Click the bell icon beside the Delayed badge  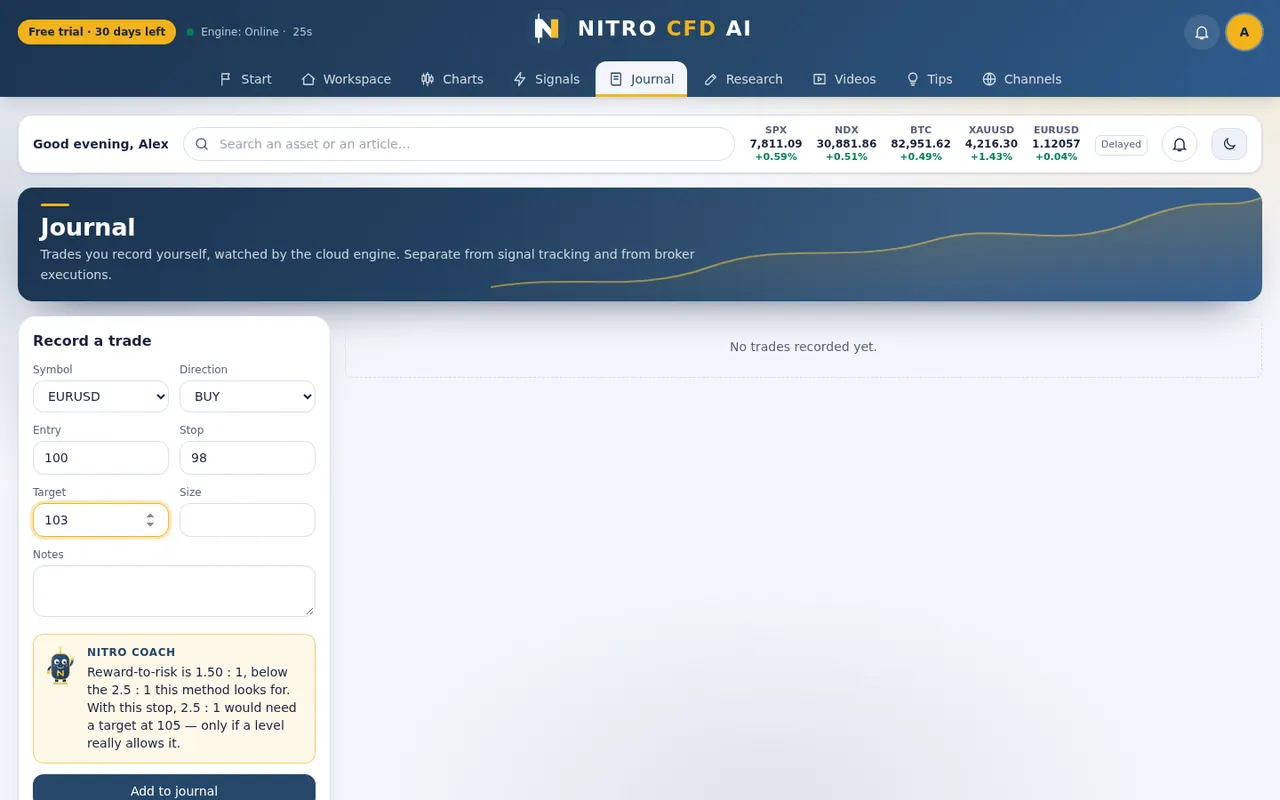(1179, 144)
